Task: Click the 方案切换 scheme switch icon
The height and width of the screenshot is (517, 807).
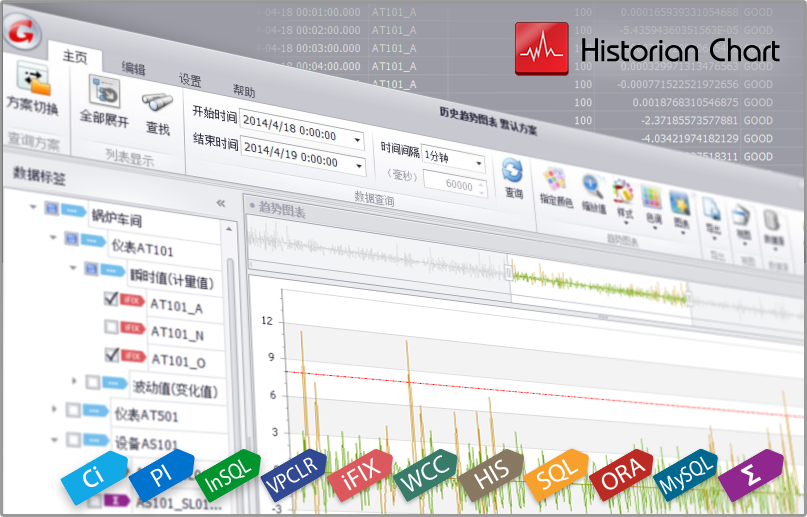Action: pyautogui.click(x=33, y=80)
